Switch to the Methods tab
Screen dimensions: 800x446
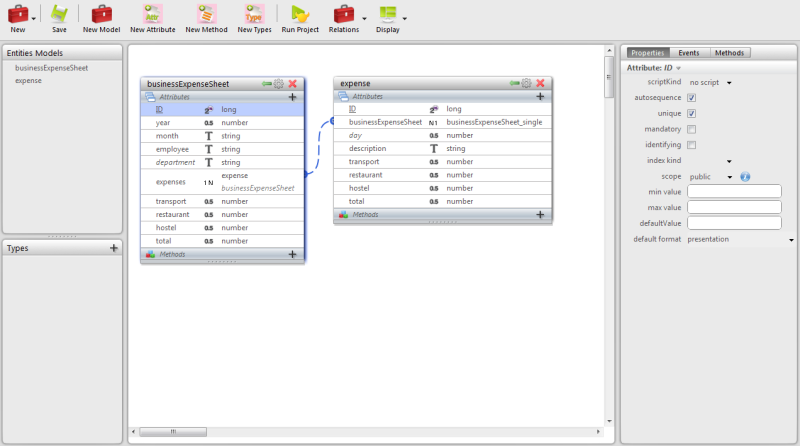[729, 52]
